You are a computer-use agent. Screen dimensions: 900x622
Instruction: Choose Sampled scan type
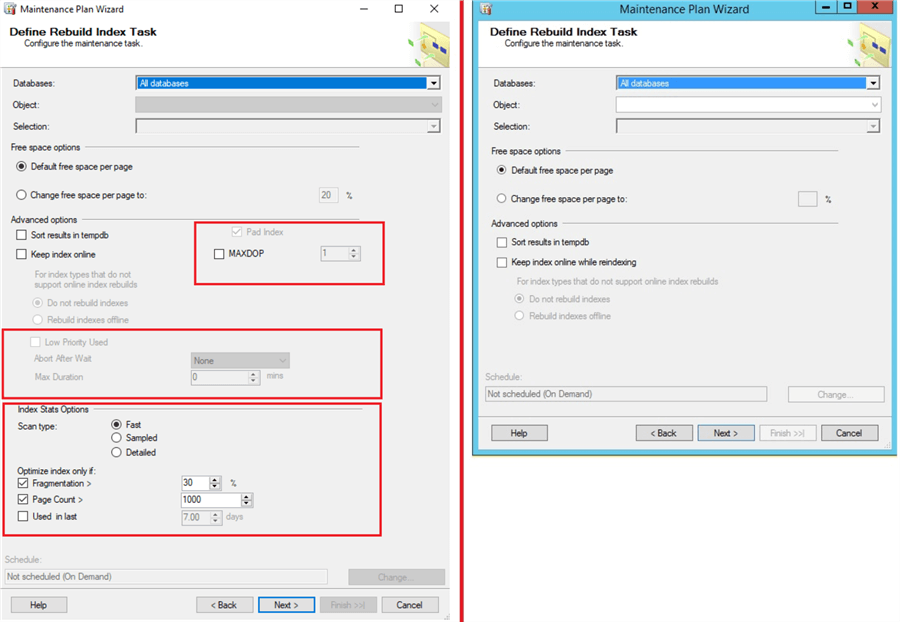coord(117,438)
